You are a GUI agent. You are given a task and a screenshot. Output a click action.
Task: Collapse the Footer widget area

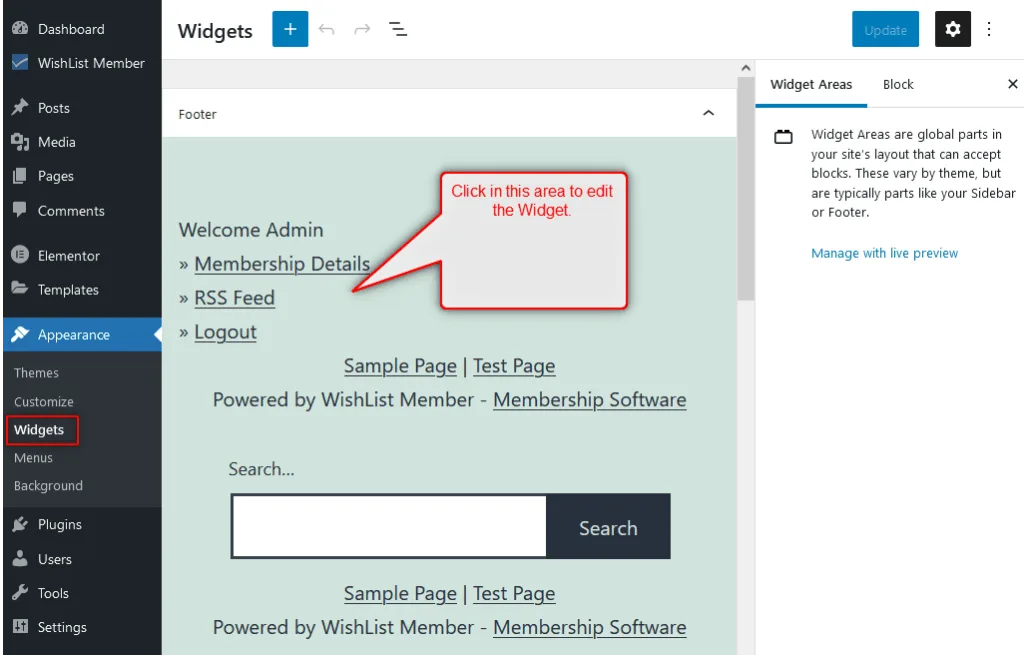[x=709, y=113]
